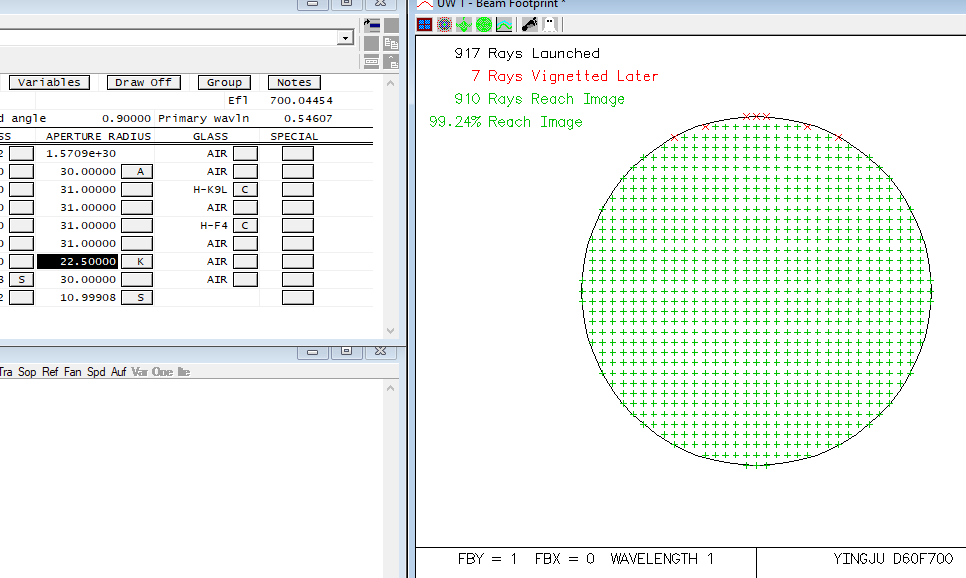Image resolution: width=966 pixels, height=578 pixels.
Task: Click the GLASS column header
Action: pyautogui.click(x=210, y=136)
